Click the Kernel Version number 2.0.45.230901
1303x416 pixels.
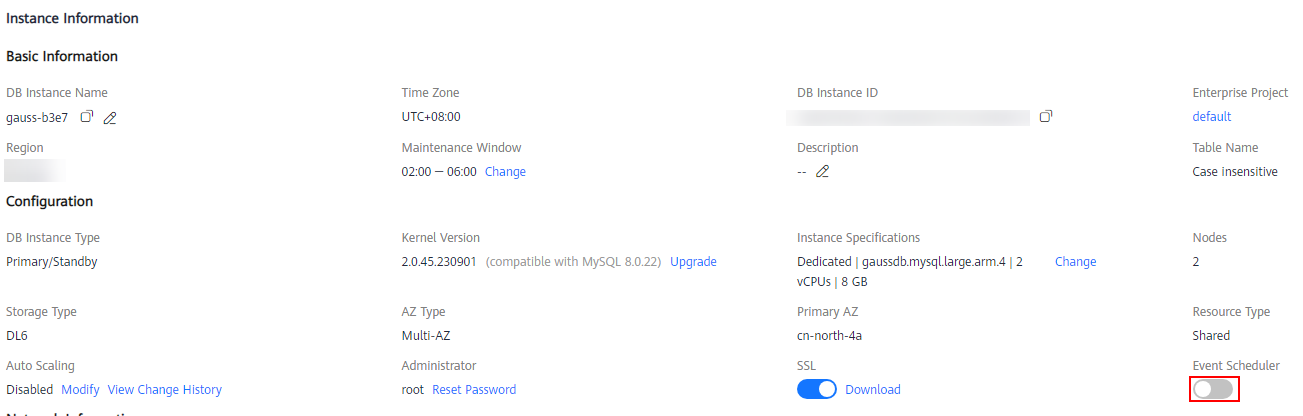coord(440,262)
